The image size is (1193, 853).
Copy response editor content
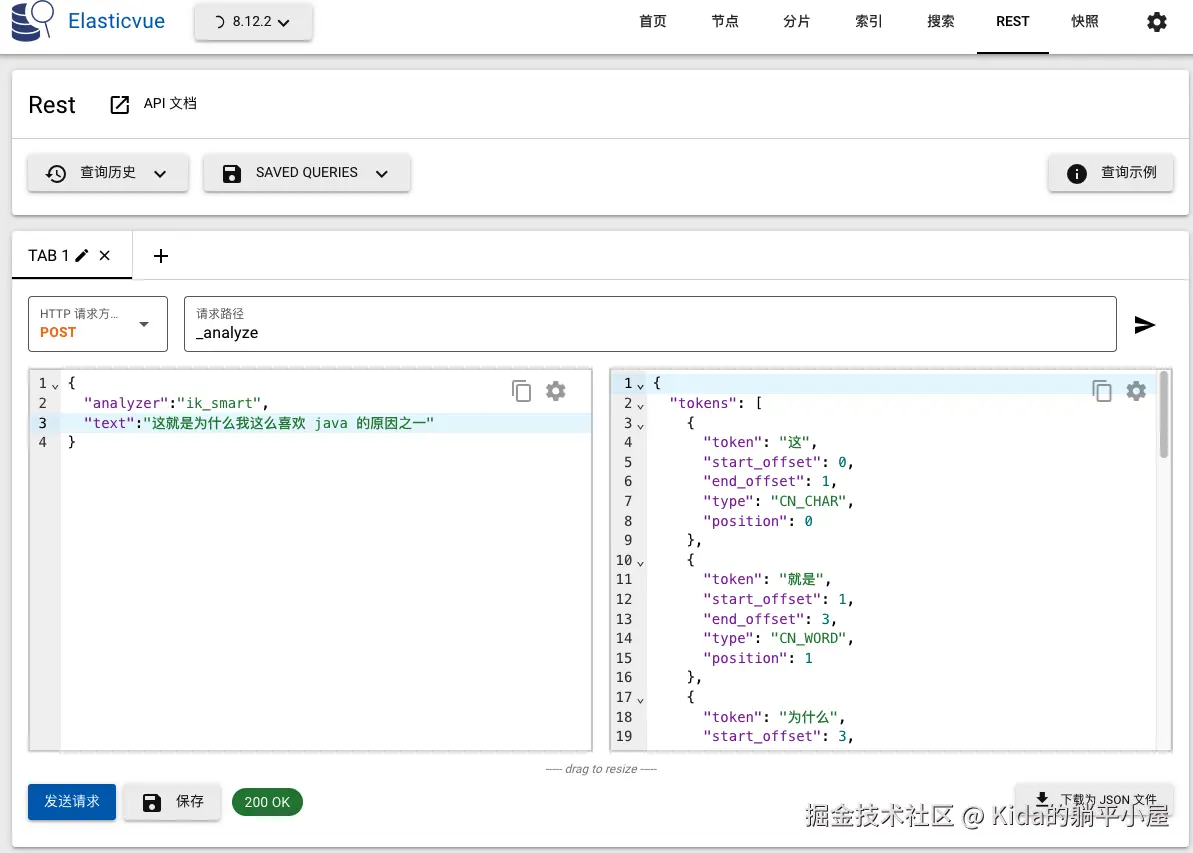1102,391
